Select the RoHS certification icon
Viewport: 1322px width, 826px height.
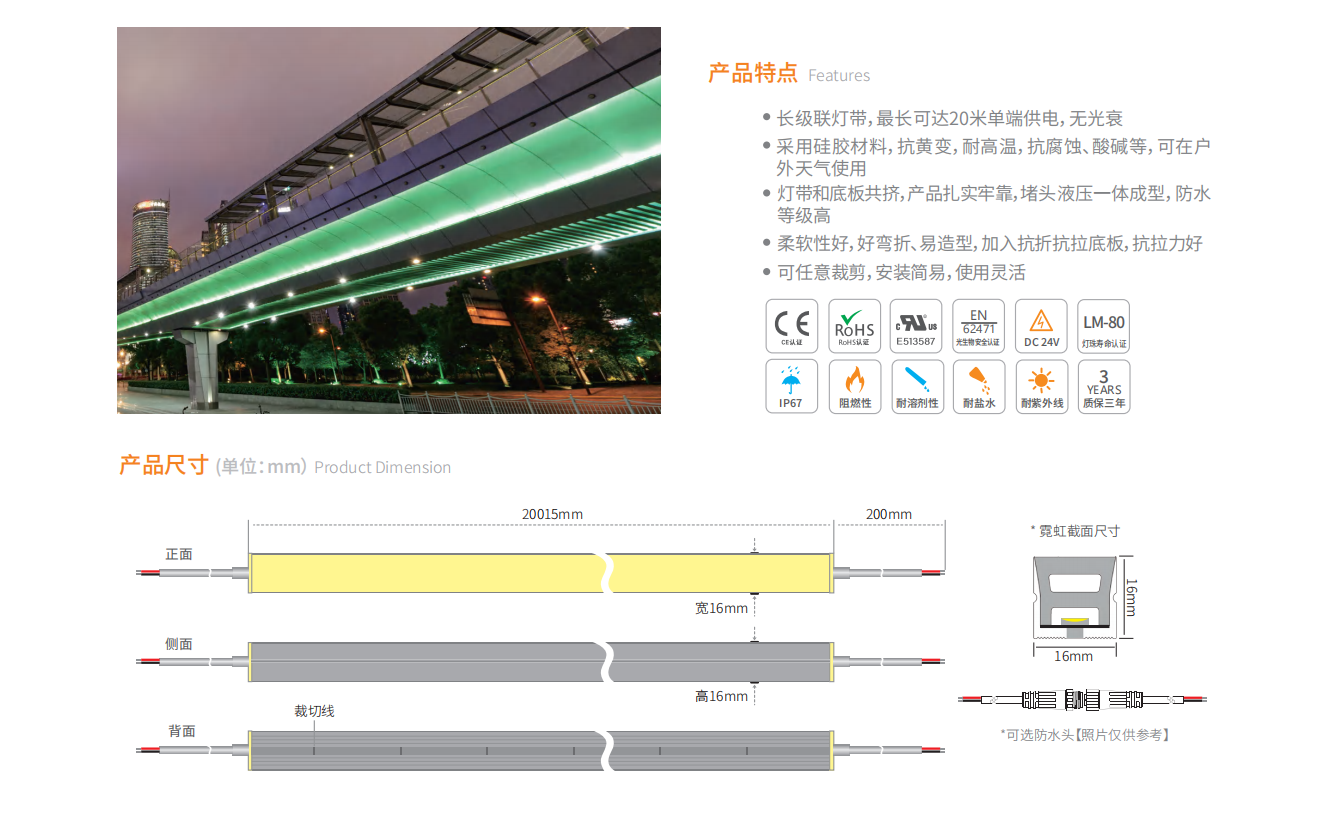tap(855, 326)
